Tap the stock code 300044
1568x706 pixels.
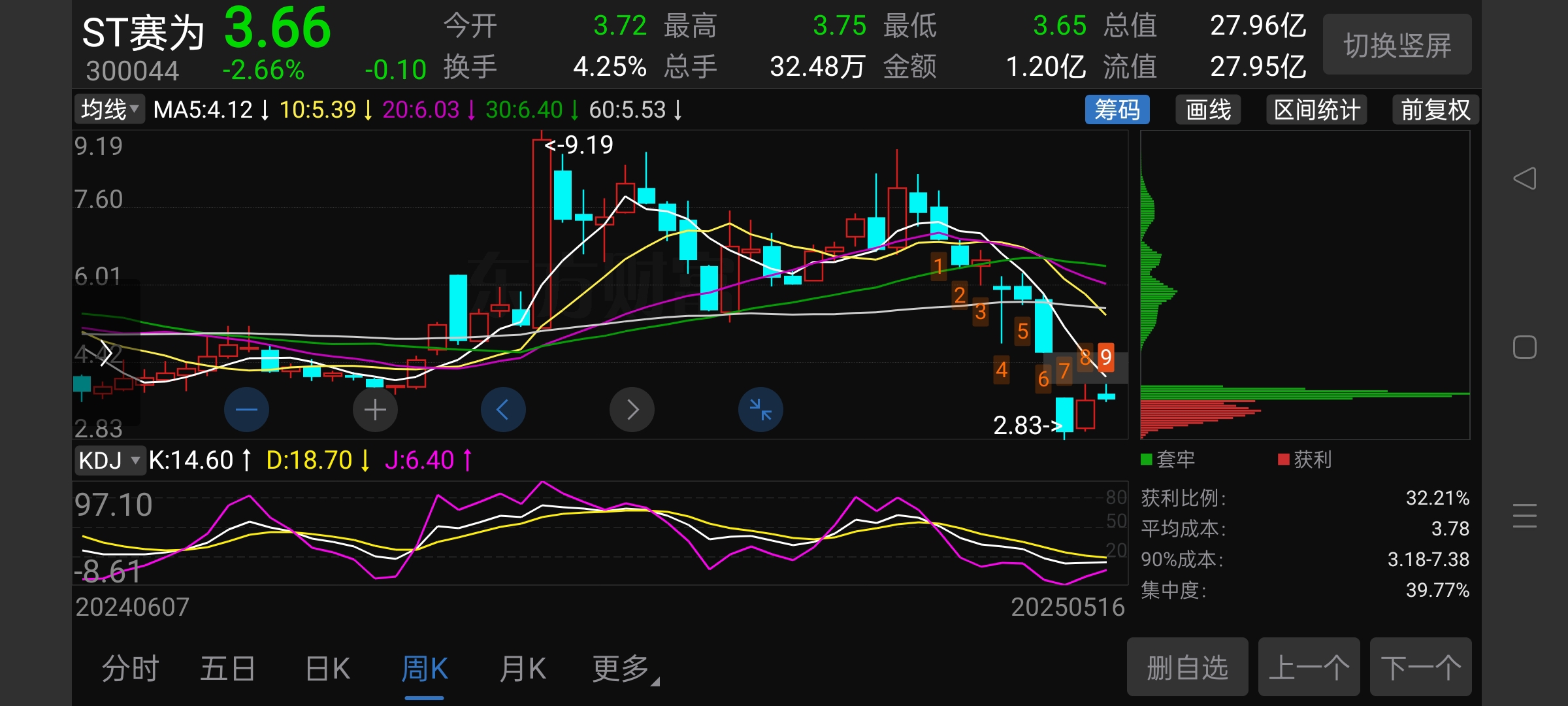point(132,71)
